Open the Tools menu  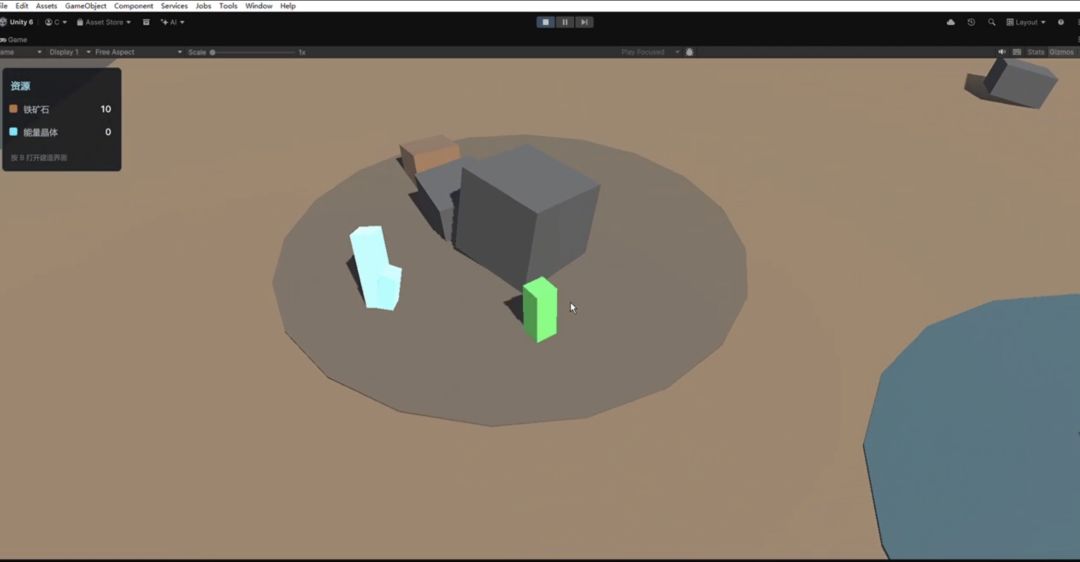point(228,6)
